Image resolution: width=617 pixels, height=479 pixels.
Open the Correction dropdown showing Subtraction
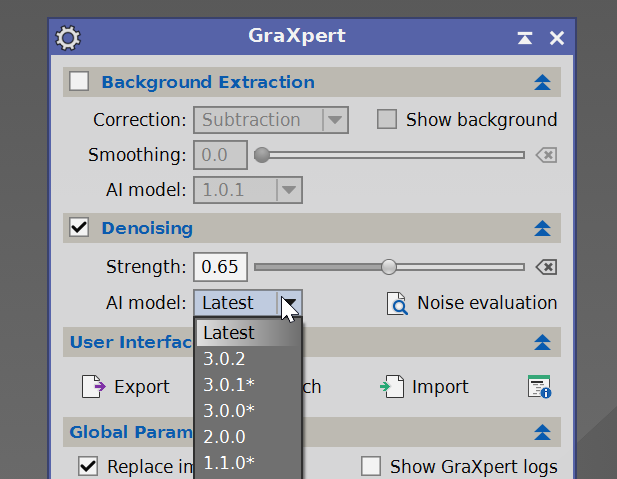click(x=271, y=120)
